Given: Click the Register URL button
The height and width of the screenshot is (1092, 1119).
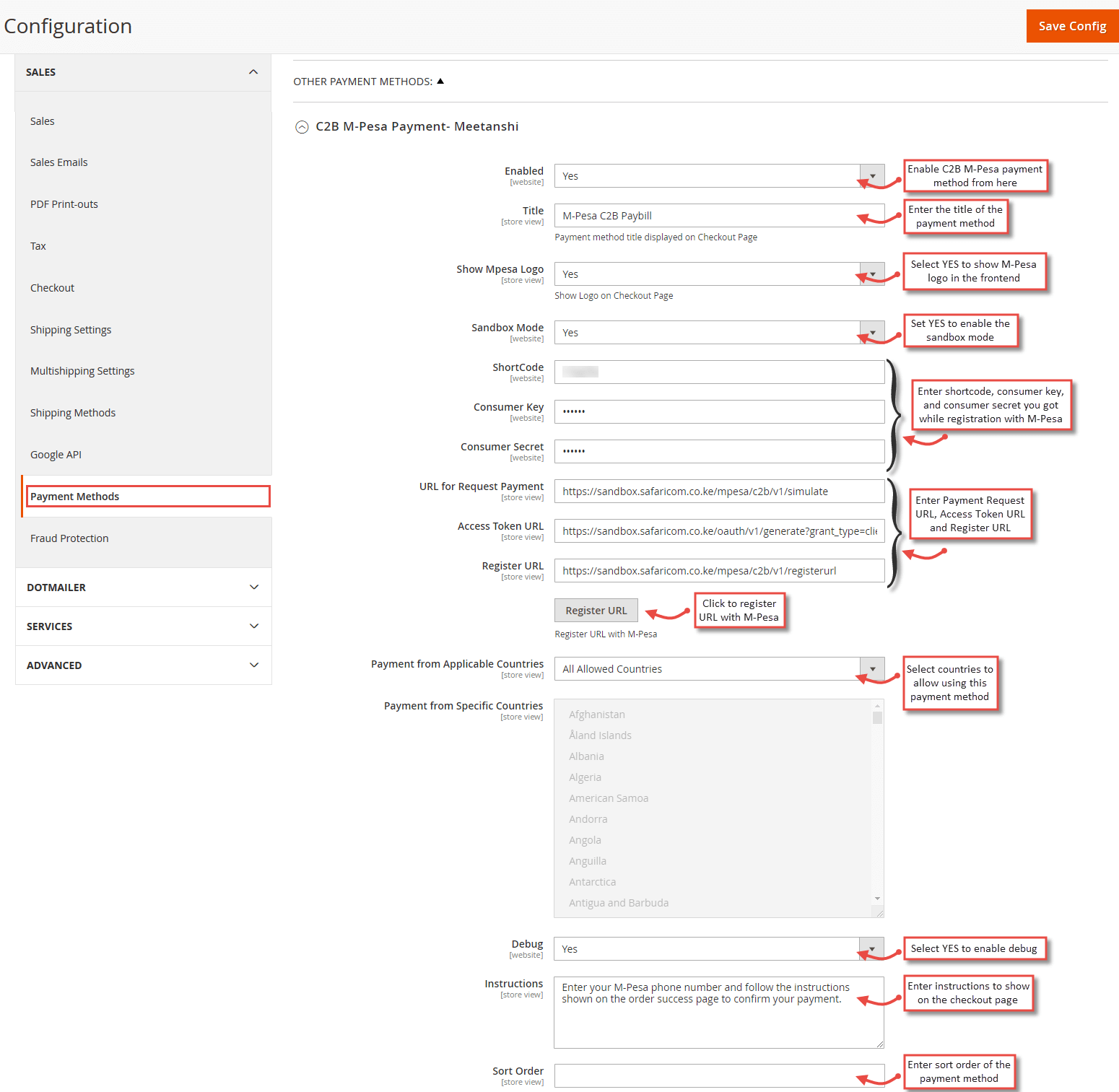Looking at the screenshot, I should (x=596, y=611).
